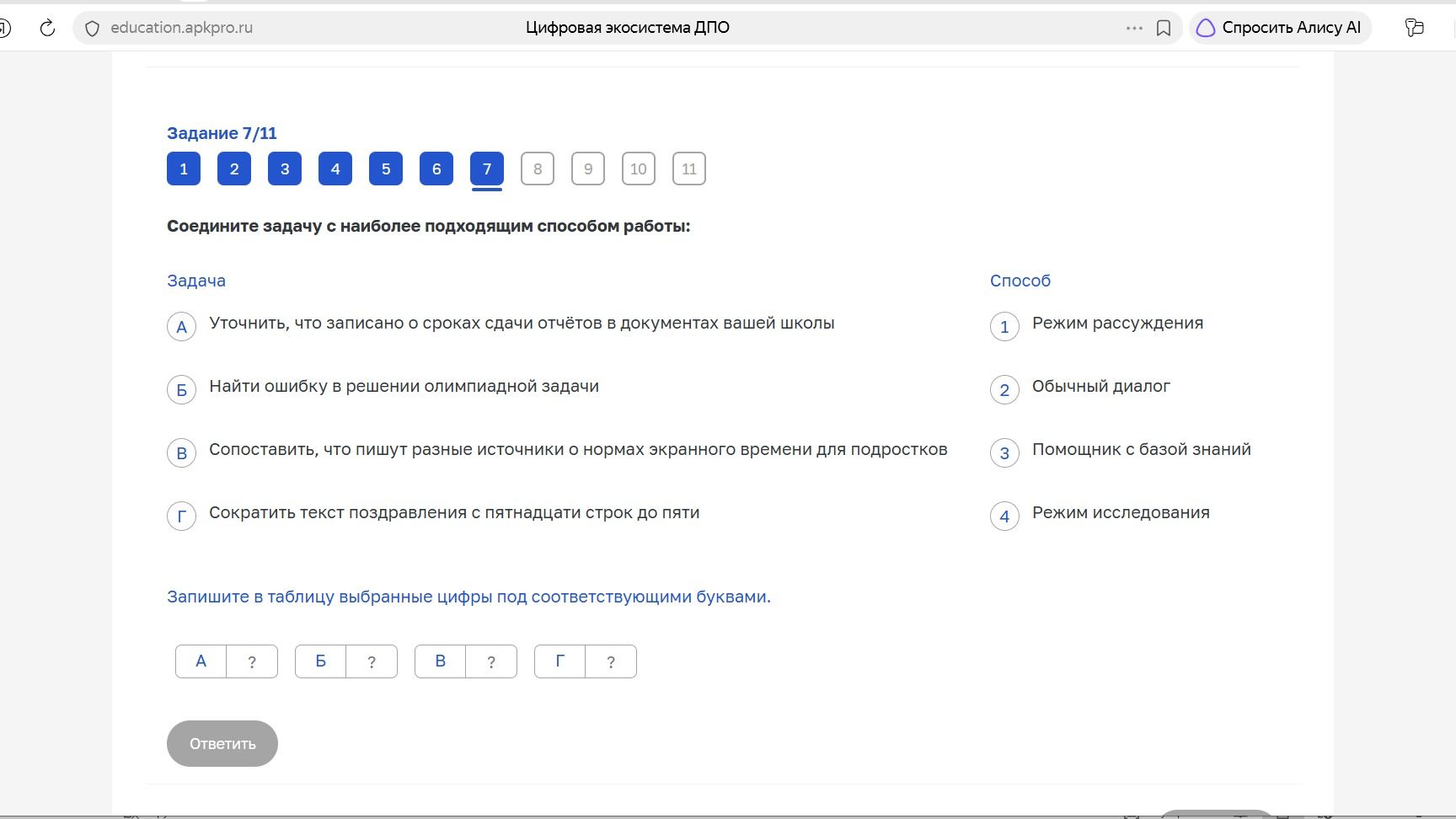
Task: Open the translate icon right of Alice button
Action: pos(1415,28)
